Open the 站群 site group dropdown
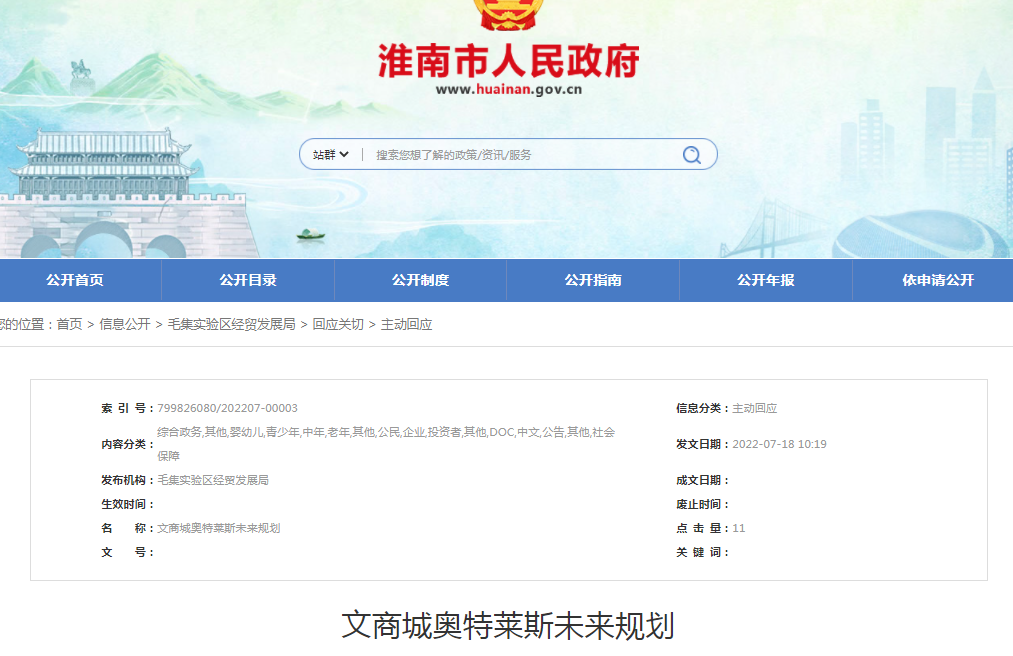Image resolution: width=1013 pixels, height=656 pixels. pyautogui.click(x=322, y=154)
